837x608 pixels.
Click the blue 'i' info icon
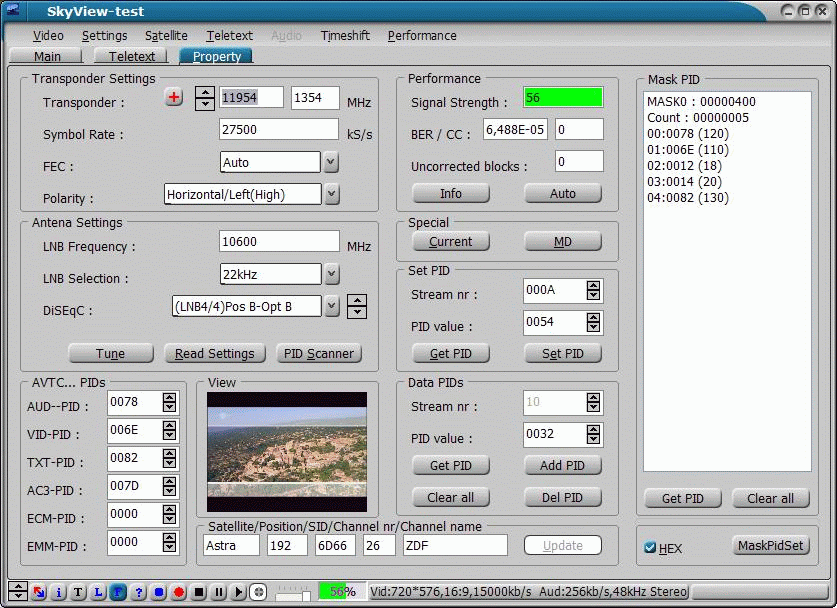pyautogui.click(x=58, y=592)
